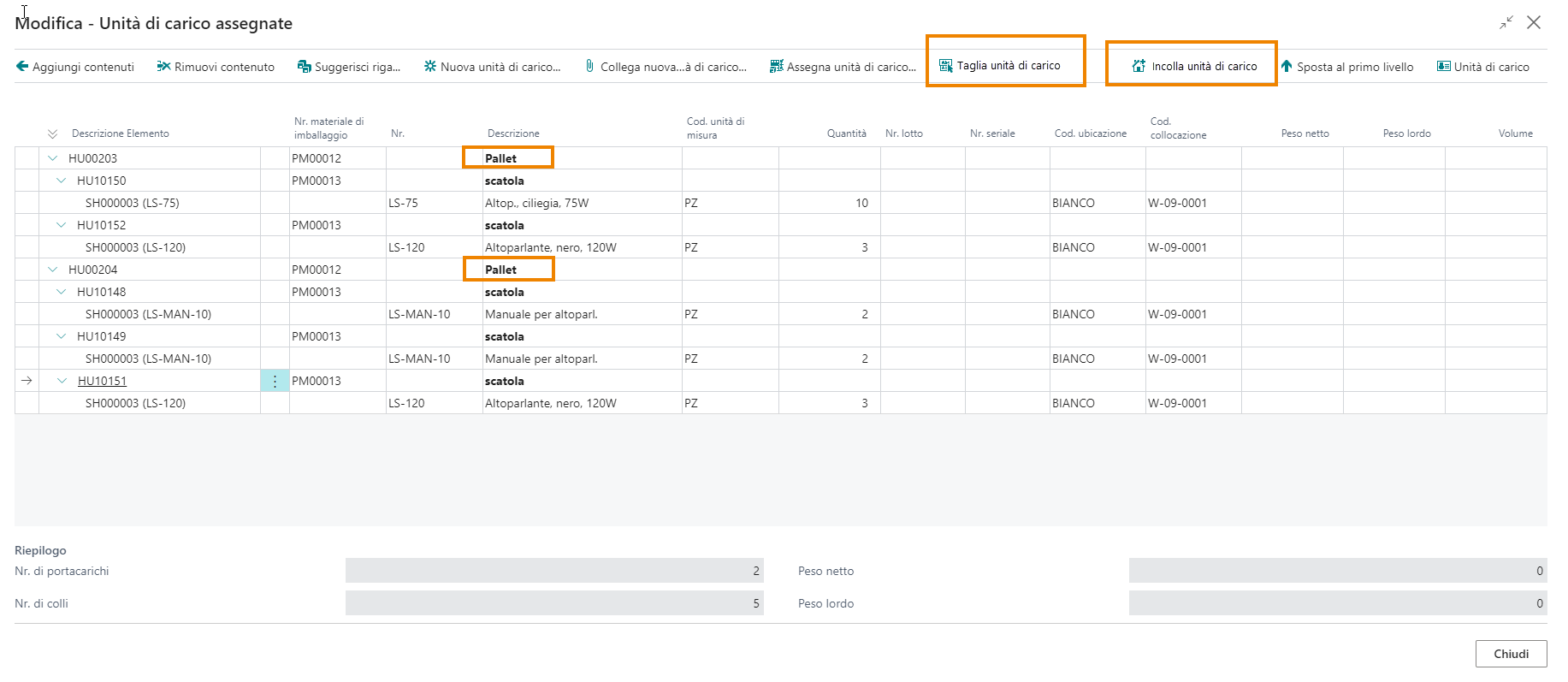Open the HU10151 row options menu

point(275,381)
